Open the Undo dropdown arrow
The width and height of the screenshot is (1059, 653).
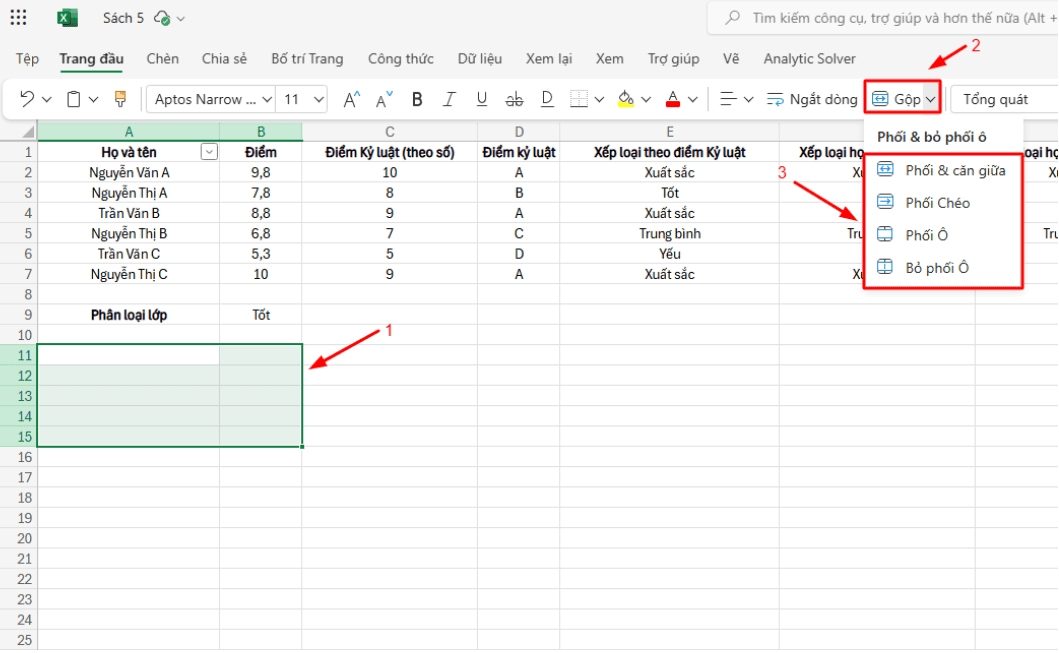(x=47, y=100)
